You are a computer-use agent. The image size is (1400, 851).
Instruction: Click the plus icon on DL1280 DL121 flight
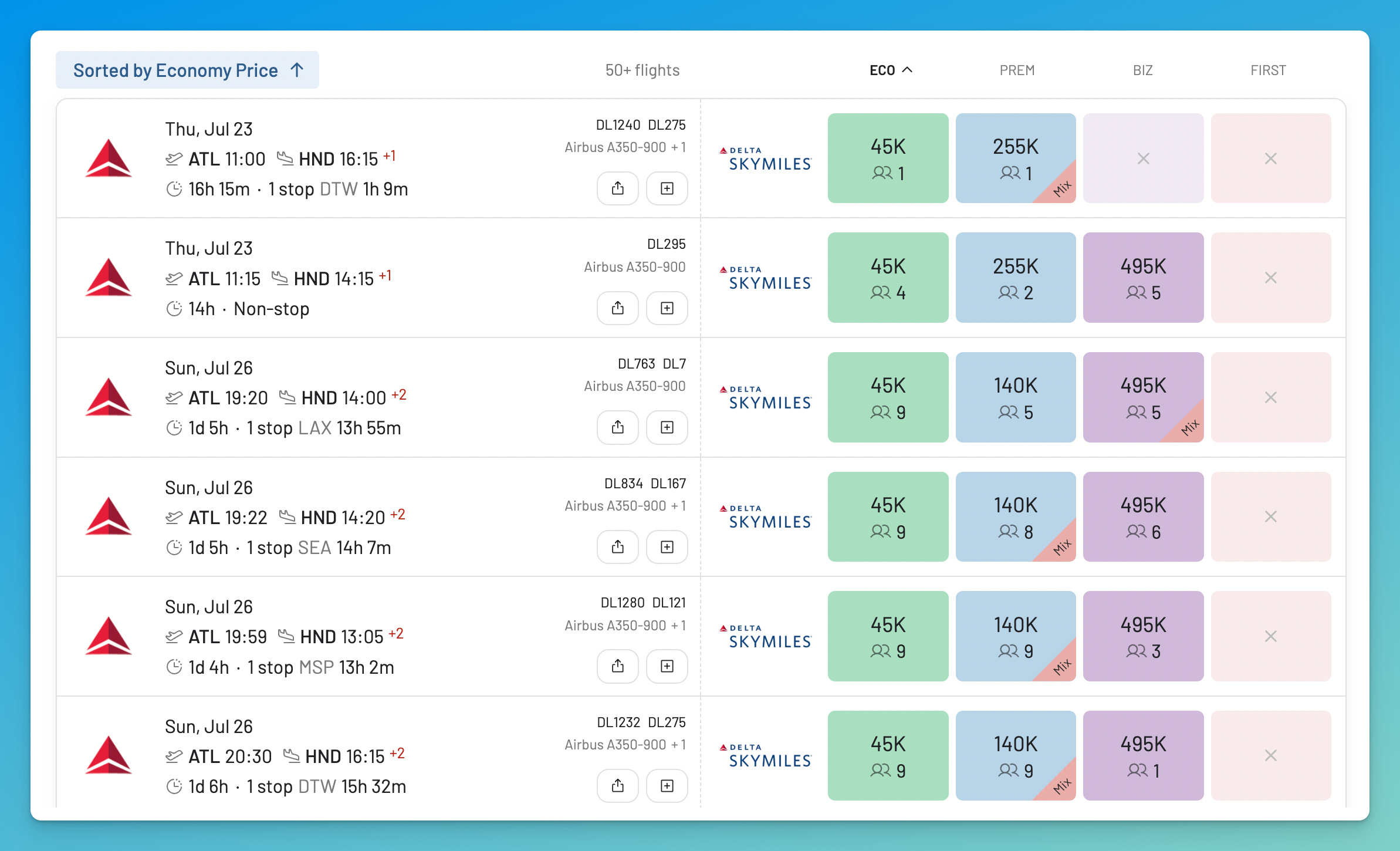coord(667,666)
